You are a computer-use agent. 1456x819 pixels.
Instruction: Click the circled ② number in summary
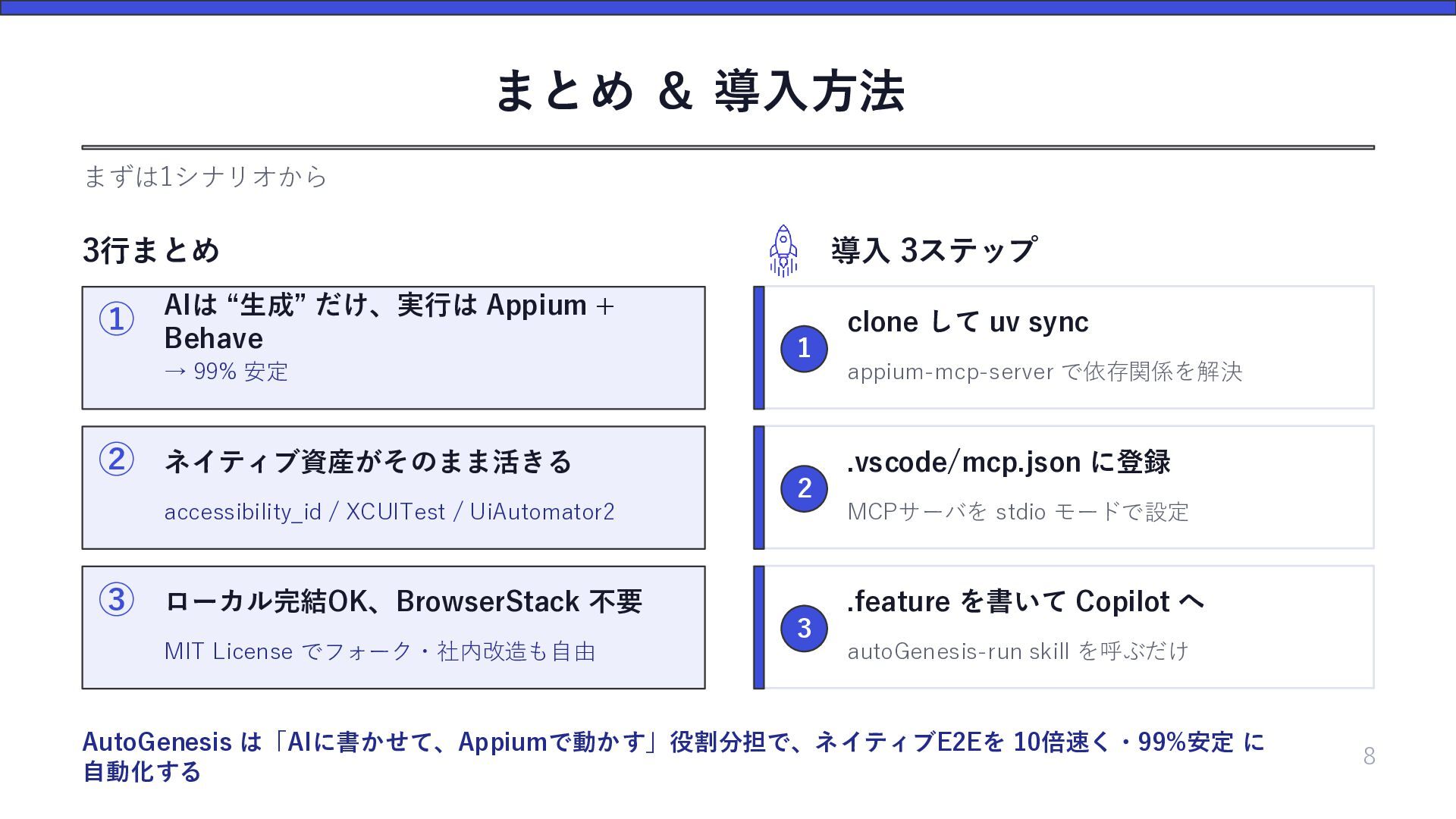[117, 460]
